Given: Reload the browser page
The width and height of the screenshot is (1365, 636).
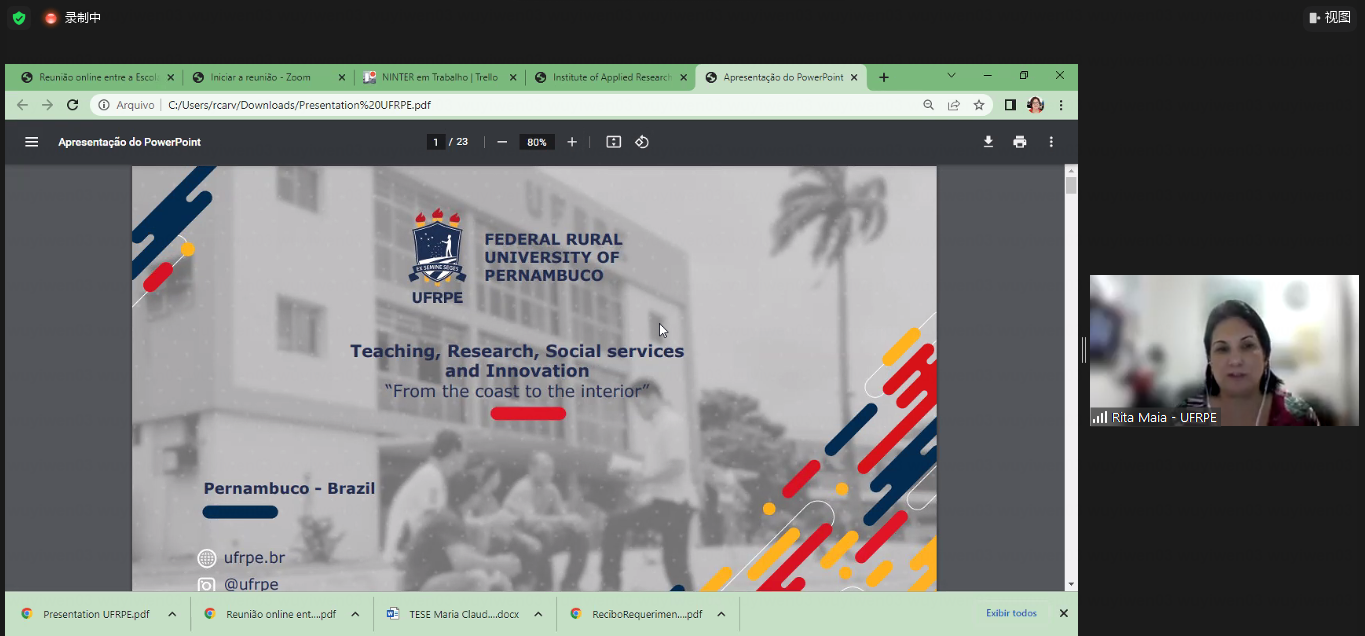Looking at the screenshot, I should (72, 105).
